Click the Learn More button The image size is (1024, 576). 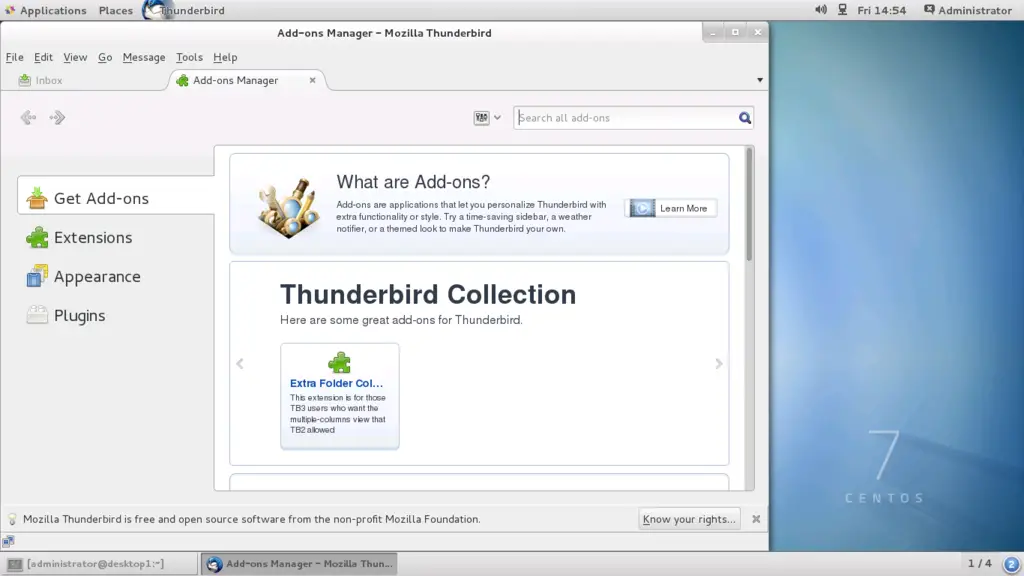tap(671, 208)
